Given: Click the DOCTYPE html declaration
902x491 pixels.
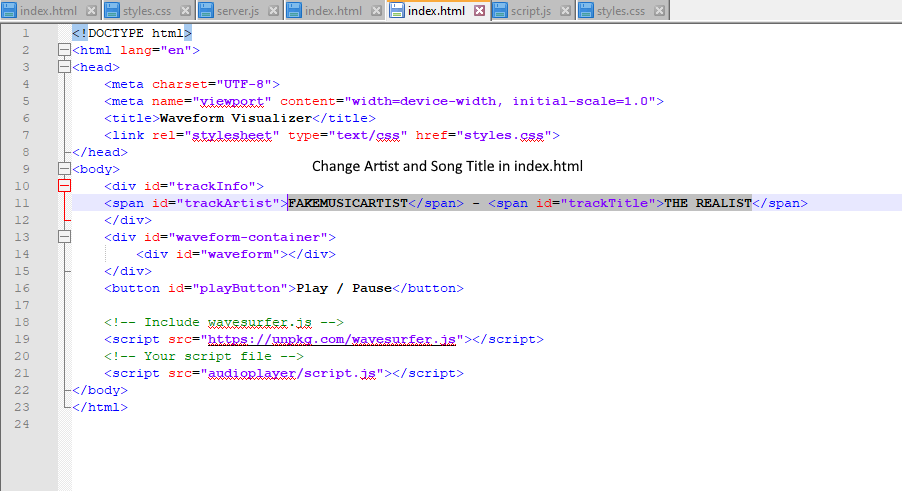Looking at the screenshot, I should click(132, 33).
